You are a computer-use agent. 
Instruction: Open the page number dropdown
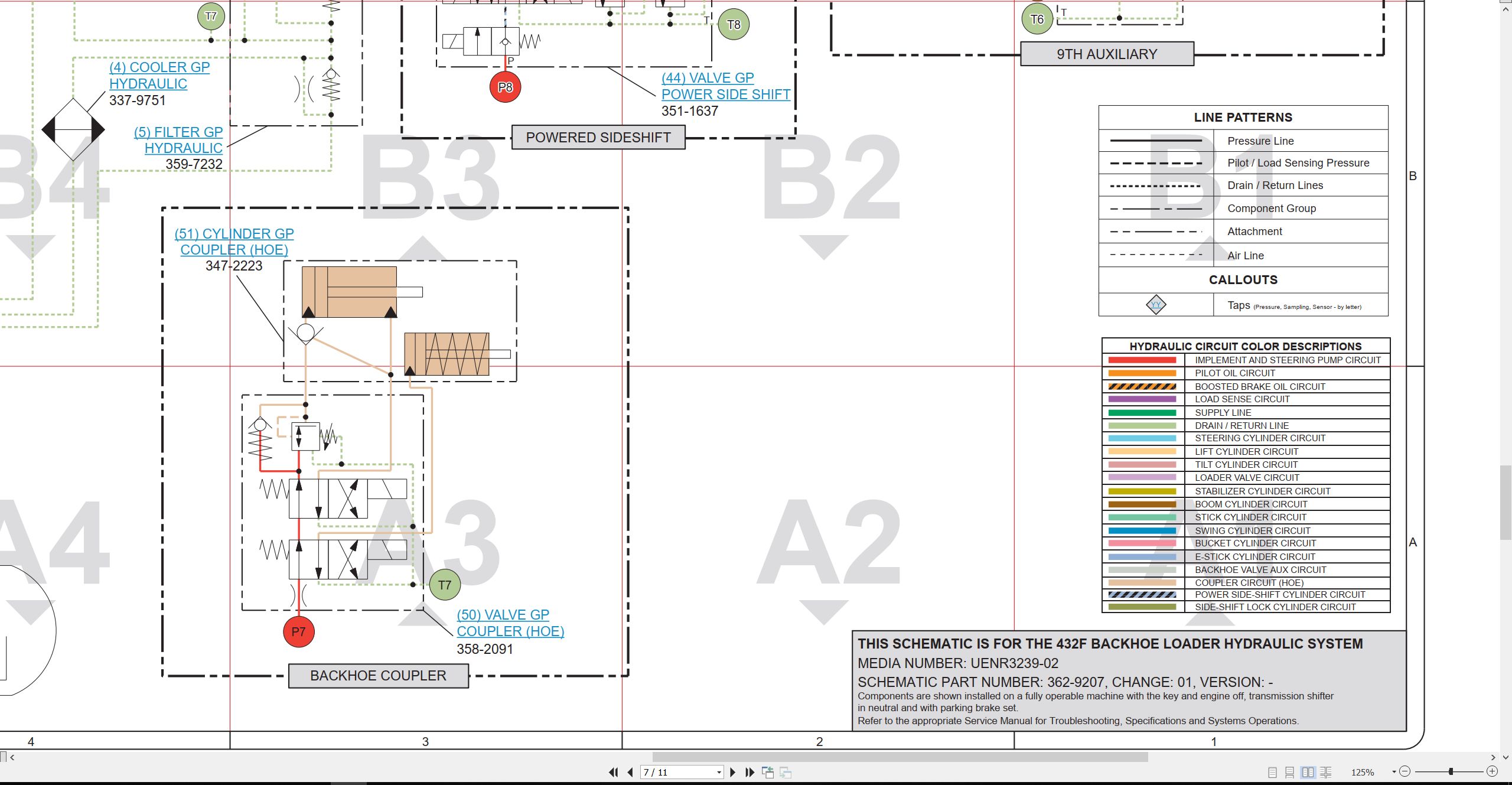[x=719, y=772]
